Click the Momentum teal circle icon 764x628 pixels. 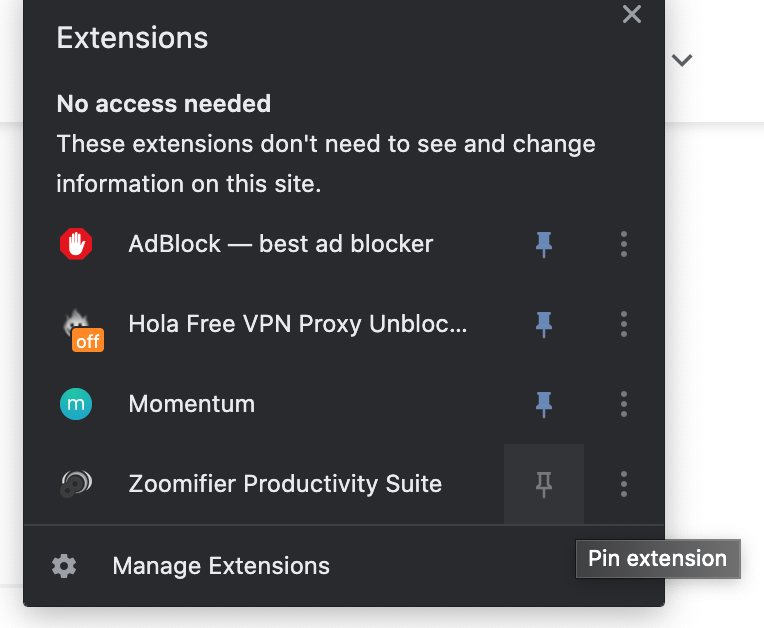(76, 404)
